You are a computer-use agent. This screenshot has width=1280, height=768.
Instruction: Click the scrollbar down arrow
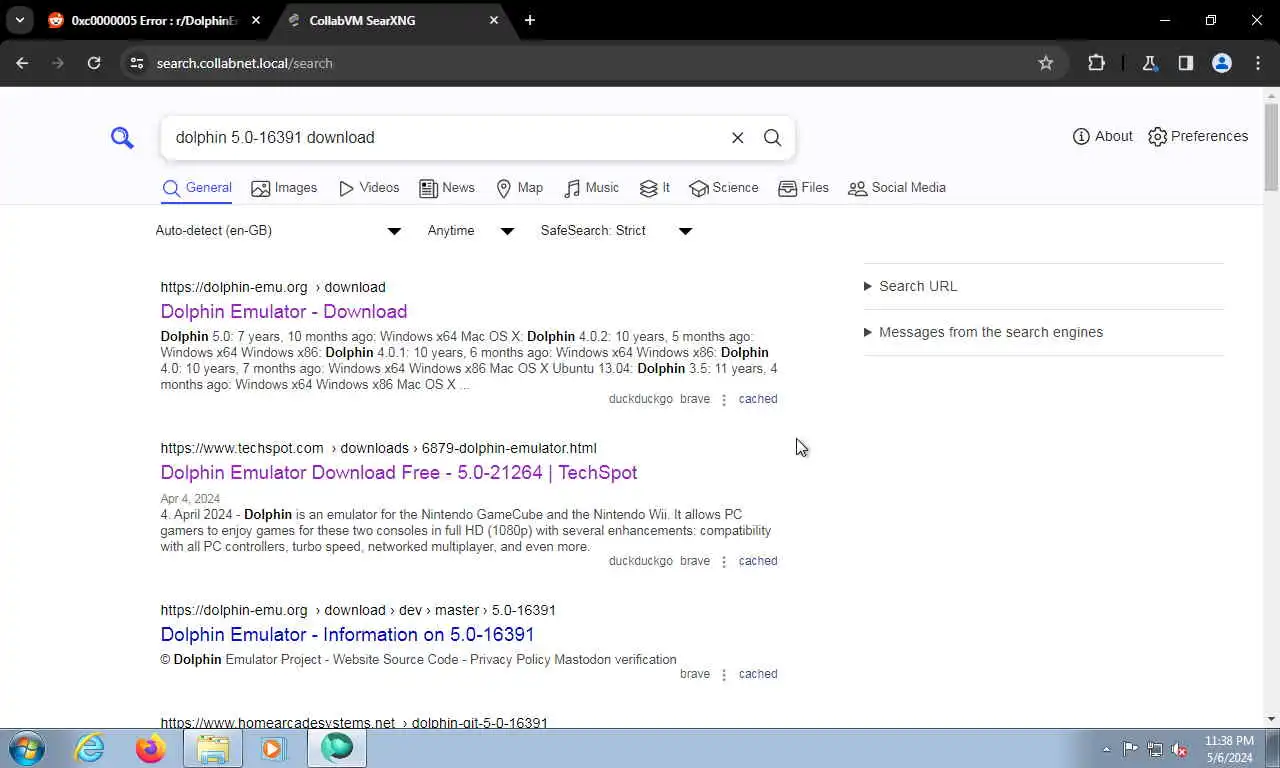(x=1271, y=719)
